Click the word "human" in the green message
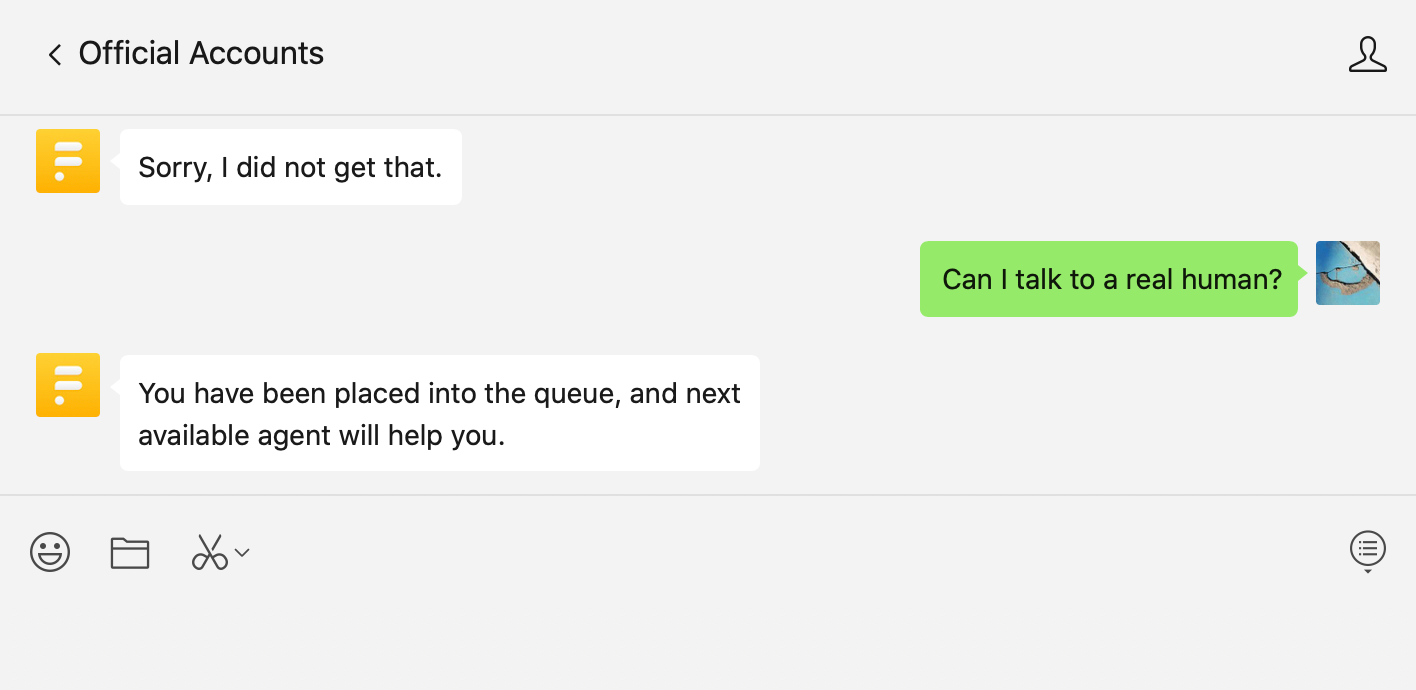1416x690 pixels. click(x=1230, y=279)
